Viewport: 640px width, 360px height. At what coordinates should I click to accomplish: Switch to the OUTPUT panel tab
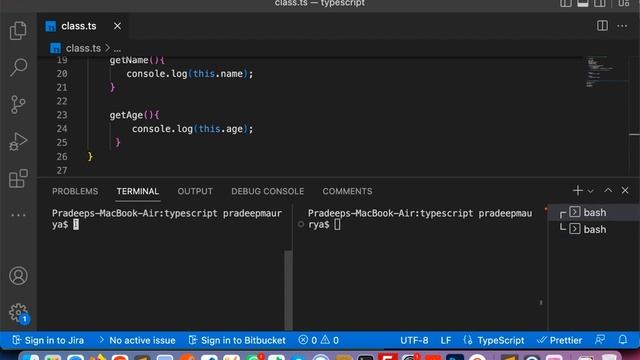(195, 191)
